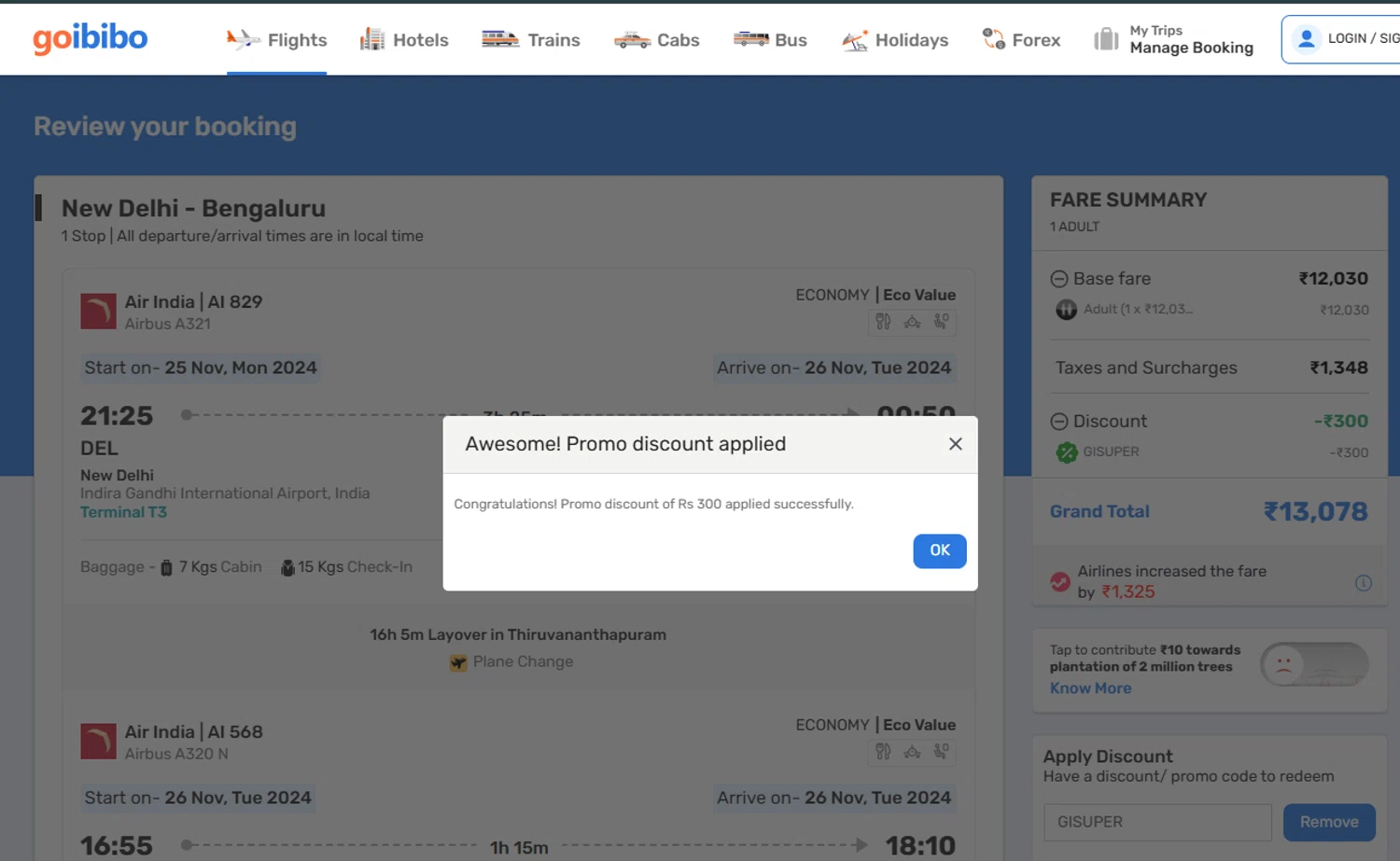Screen dimensions: 1400x861
Task: Click the train icon beside Trains
Action: click(x=500, y=39)
